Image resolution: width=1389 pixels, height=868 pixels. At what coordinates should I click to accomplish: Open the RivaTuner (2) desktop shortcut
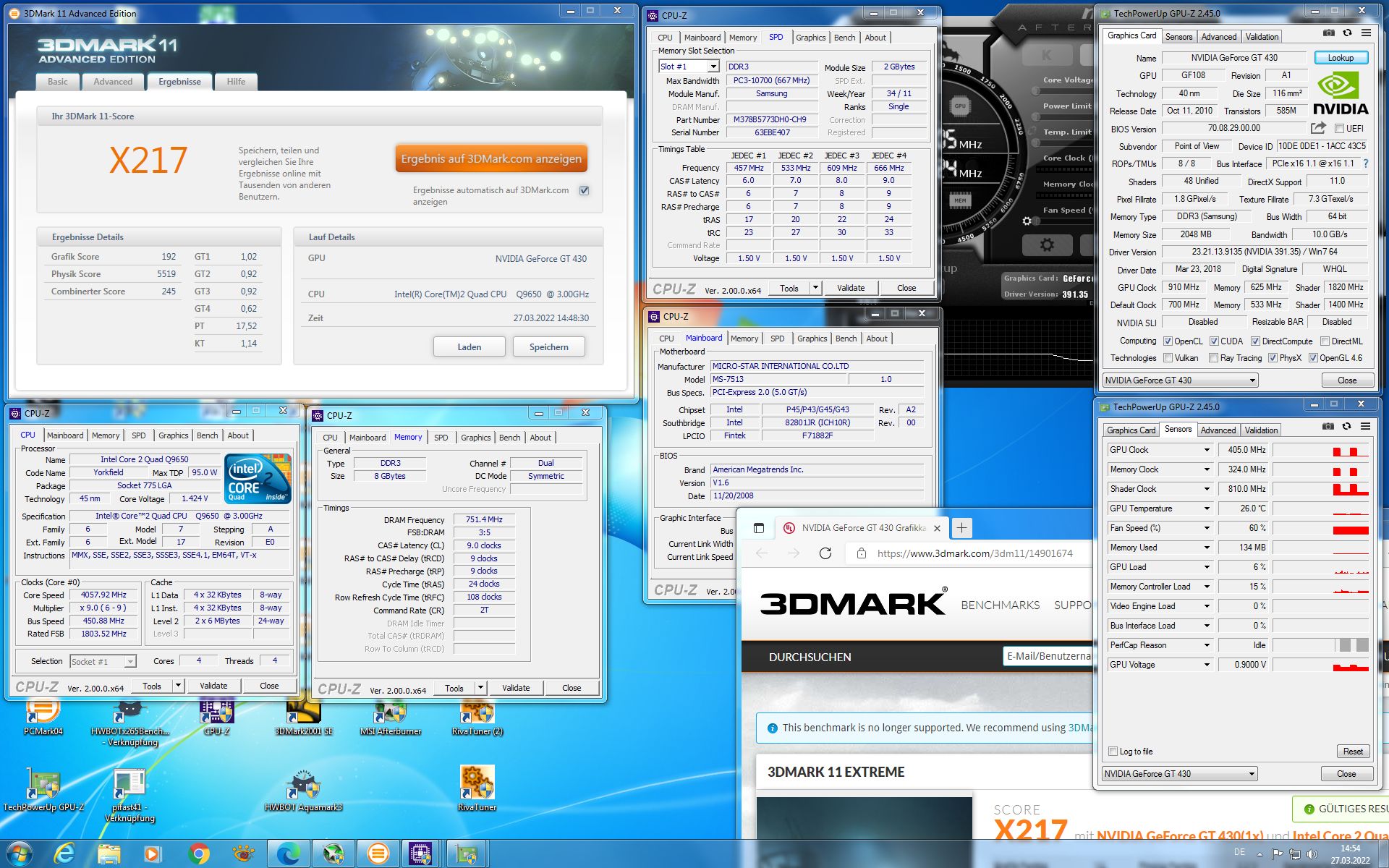coord(477,718)
